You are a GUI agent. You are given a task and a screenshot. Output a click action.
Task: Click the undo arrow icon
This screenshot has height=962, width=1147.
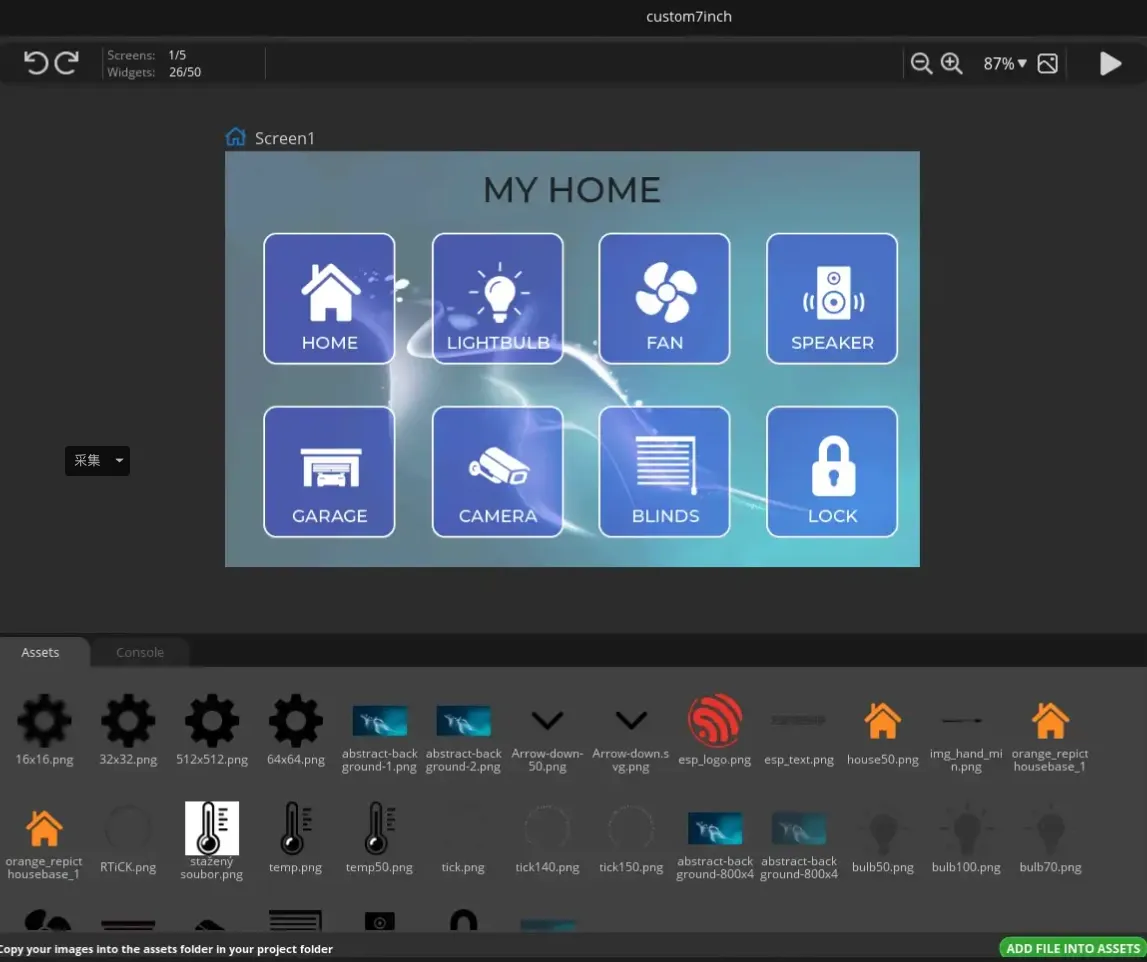coord(36,64)
